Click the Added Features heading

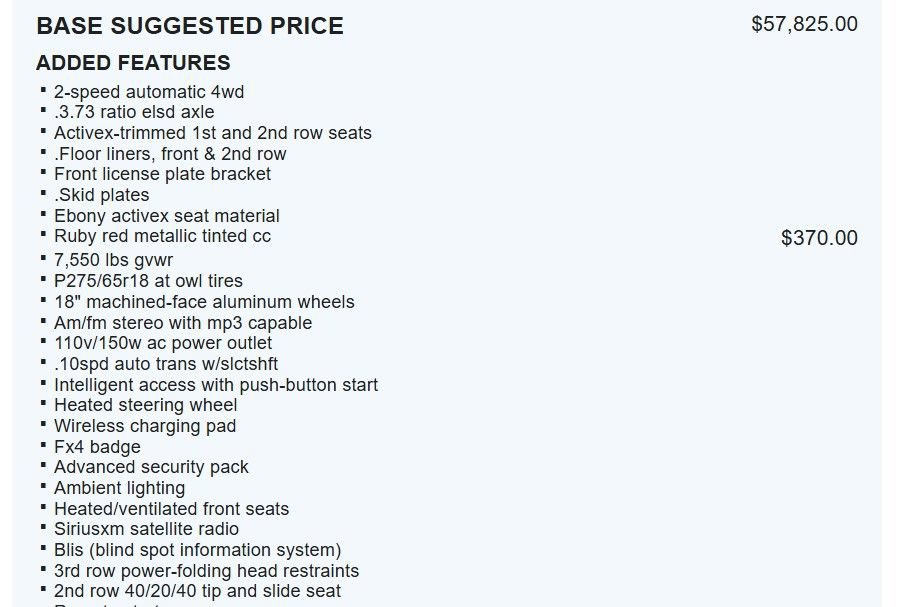coord(133,63)
